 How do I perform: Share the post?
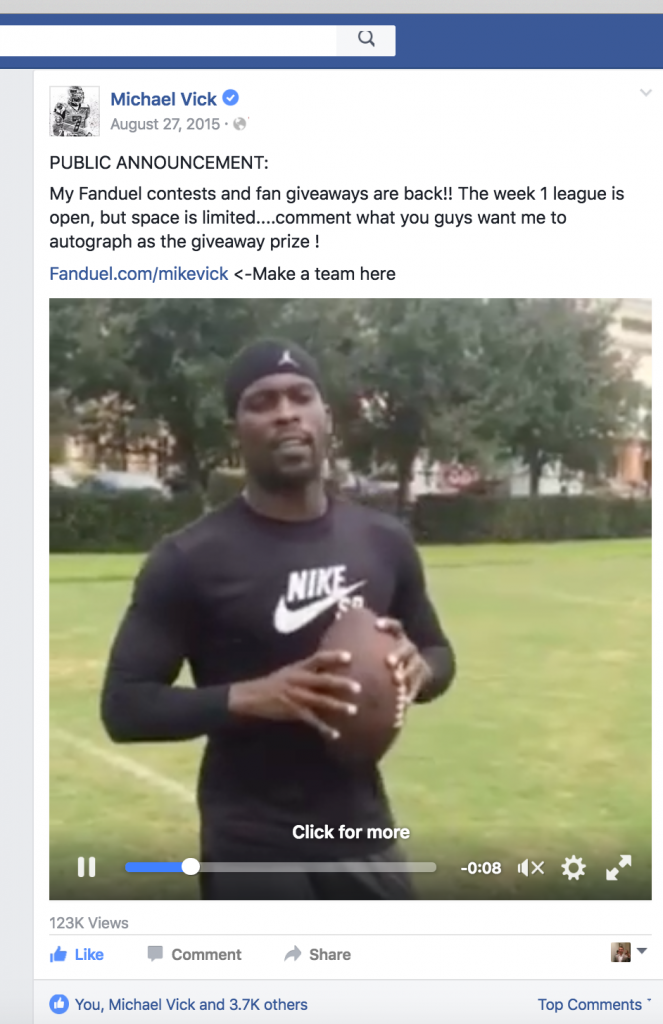(317, 955)
